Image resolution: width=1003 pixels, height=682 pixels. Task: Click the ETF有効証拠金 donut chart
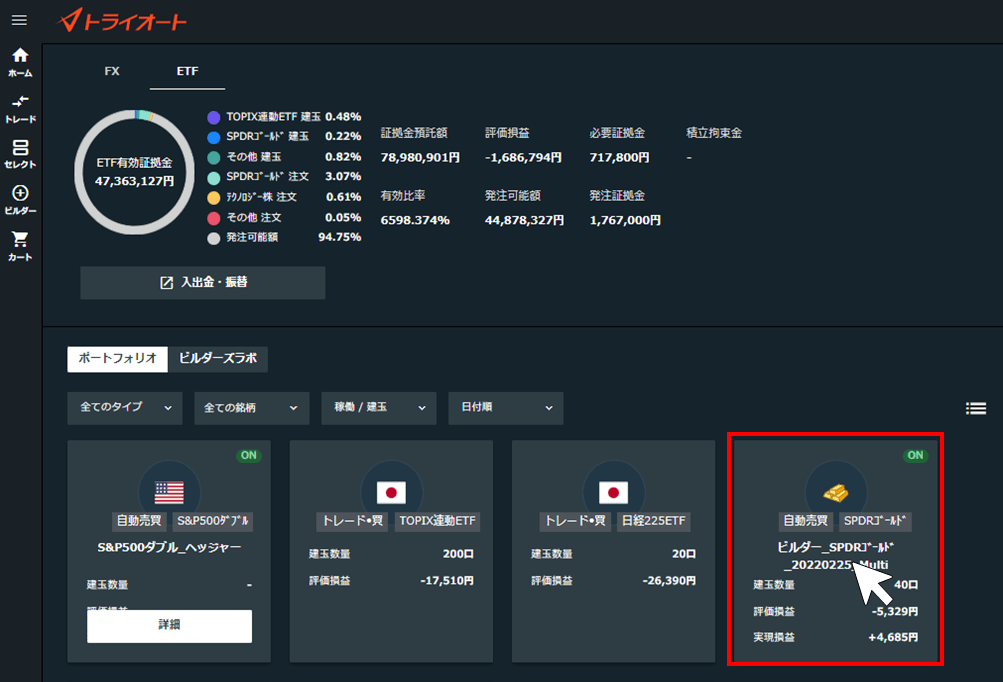point(134,172)
